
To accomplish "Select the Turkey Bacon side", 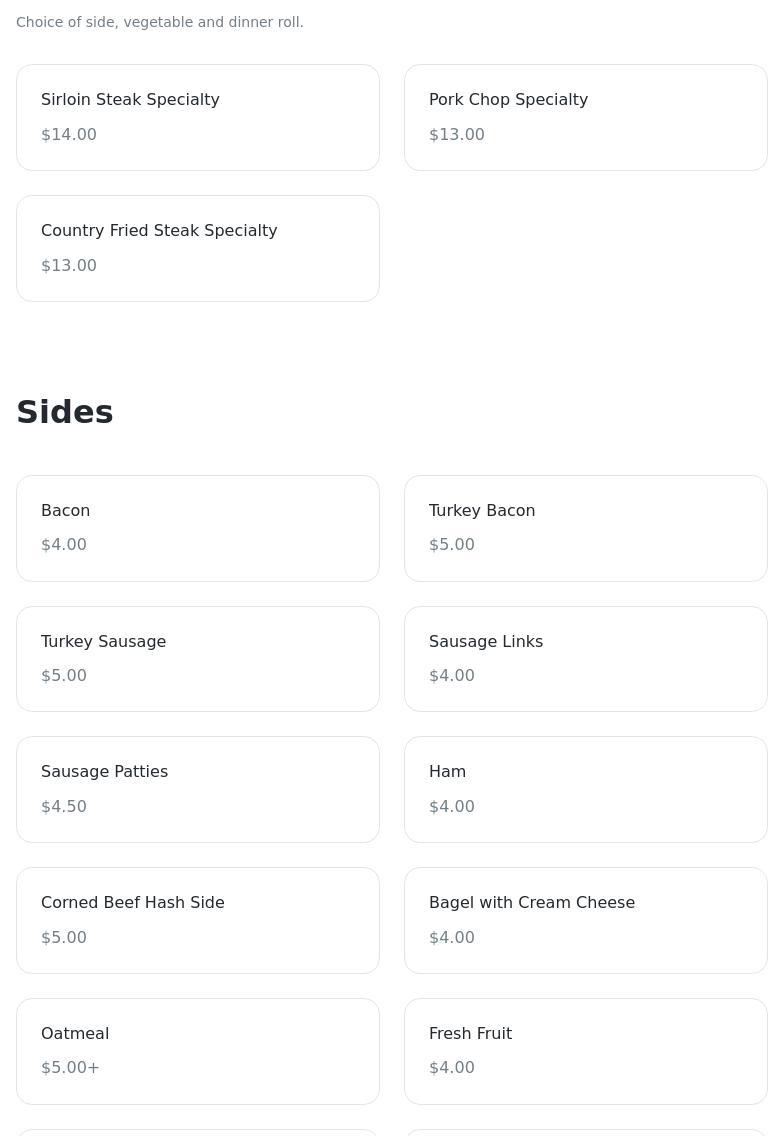I will pyautogui.click(x=585, y=528).
